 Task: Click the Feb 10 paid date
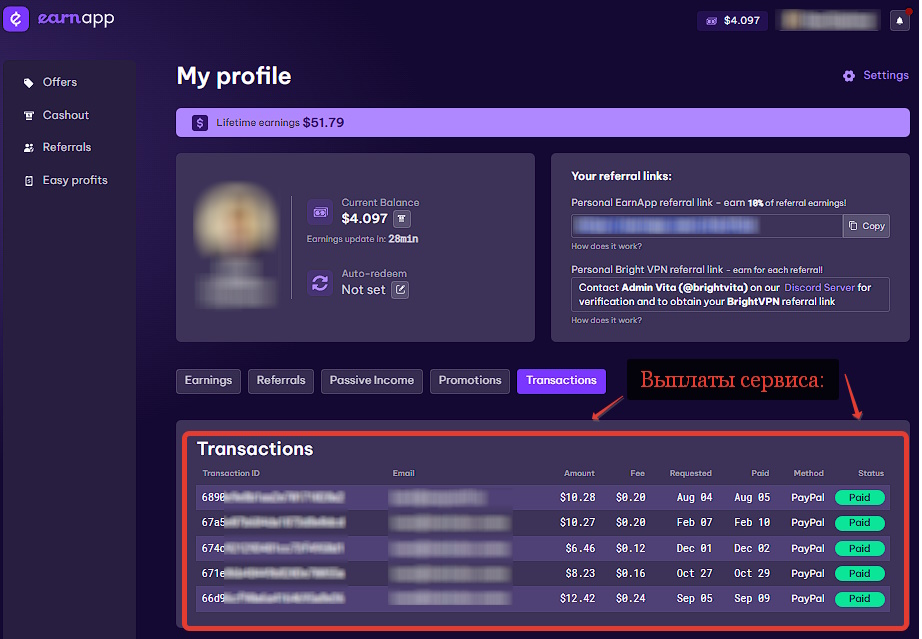751,523
